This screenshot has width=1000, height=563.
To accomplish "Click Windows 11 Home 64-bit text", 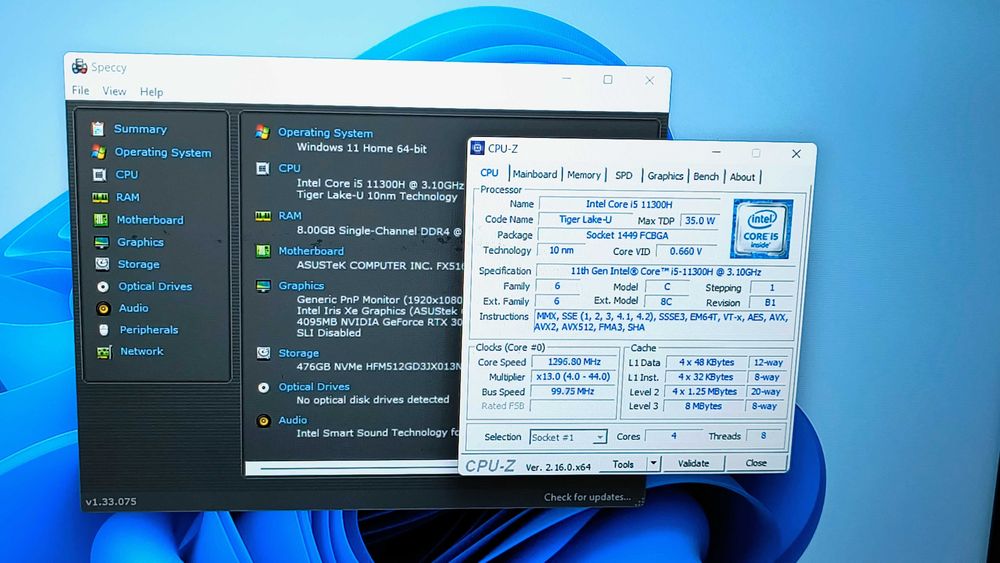I will [362, 149].
